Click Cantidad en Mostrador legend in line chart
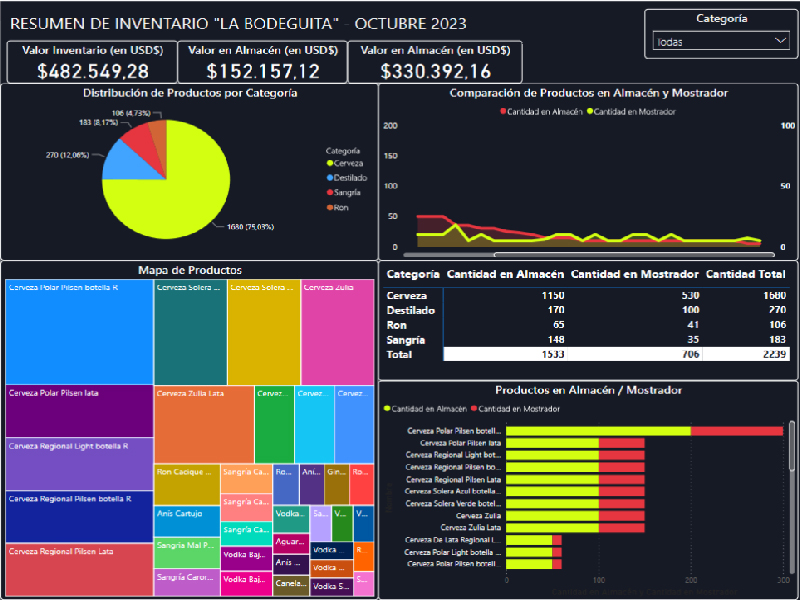The image size is (800, 600). 631,112
